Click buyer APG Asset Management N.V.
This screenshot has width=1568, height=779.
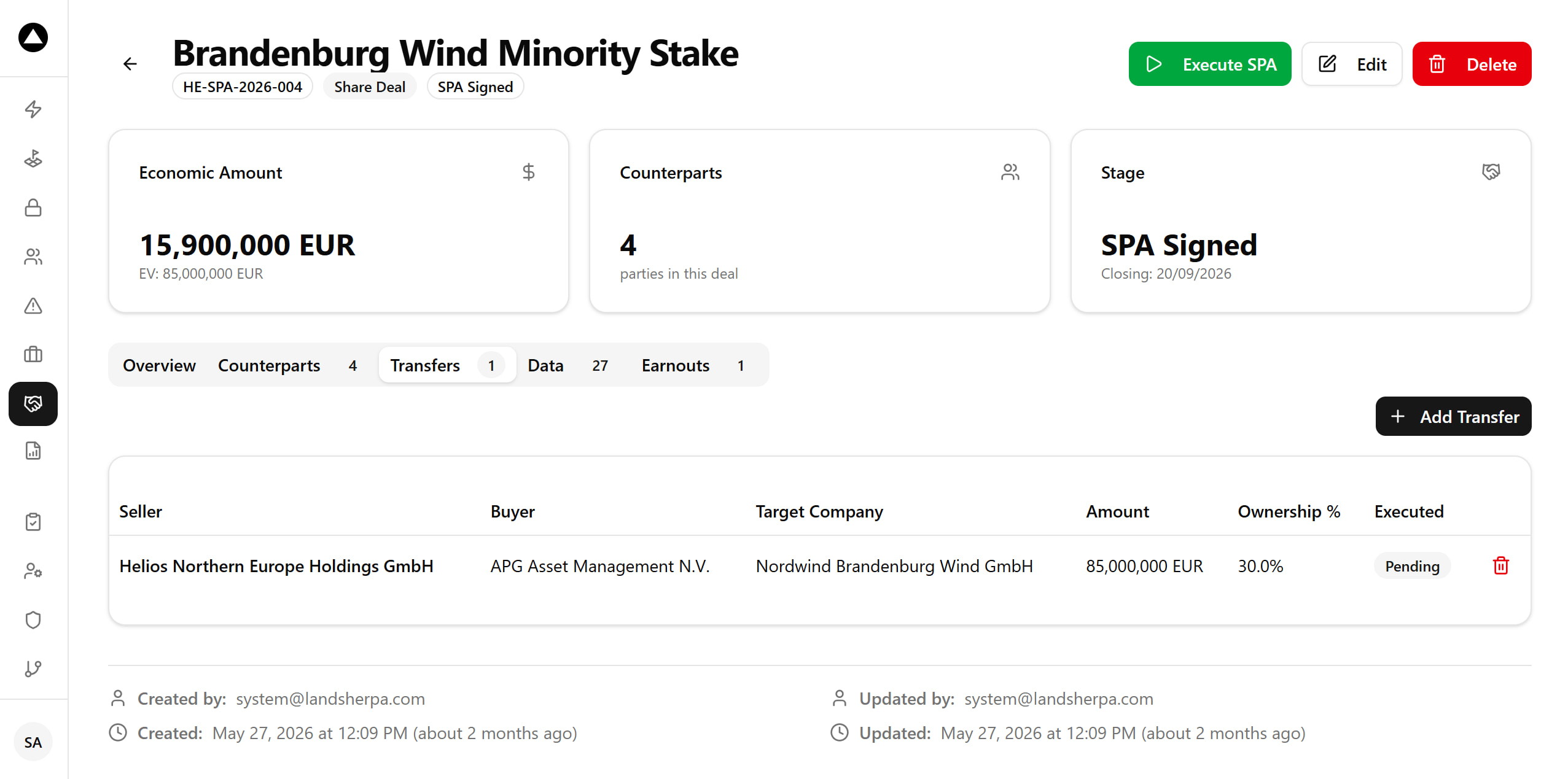point(600,565)
